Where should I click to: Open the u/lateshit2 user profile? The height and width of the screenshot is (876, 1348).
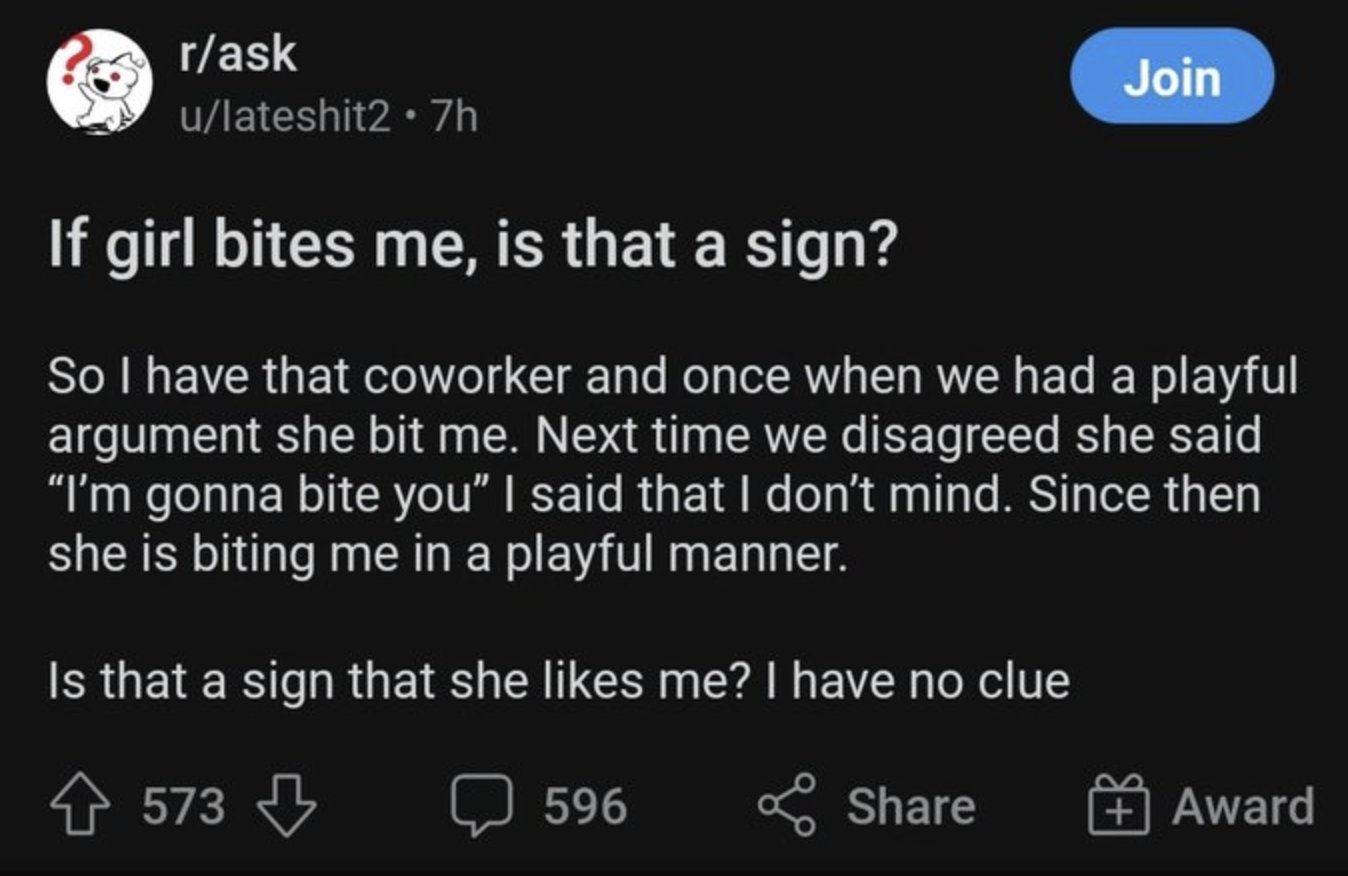pos(286,118)
